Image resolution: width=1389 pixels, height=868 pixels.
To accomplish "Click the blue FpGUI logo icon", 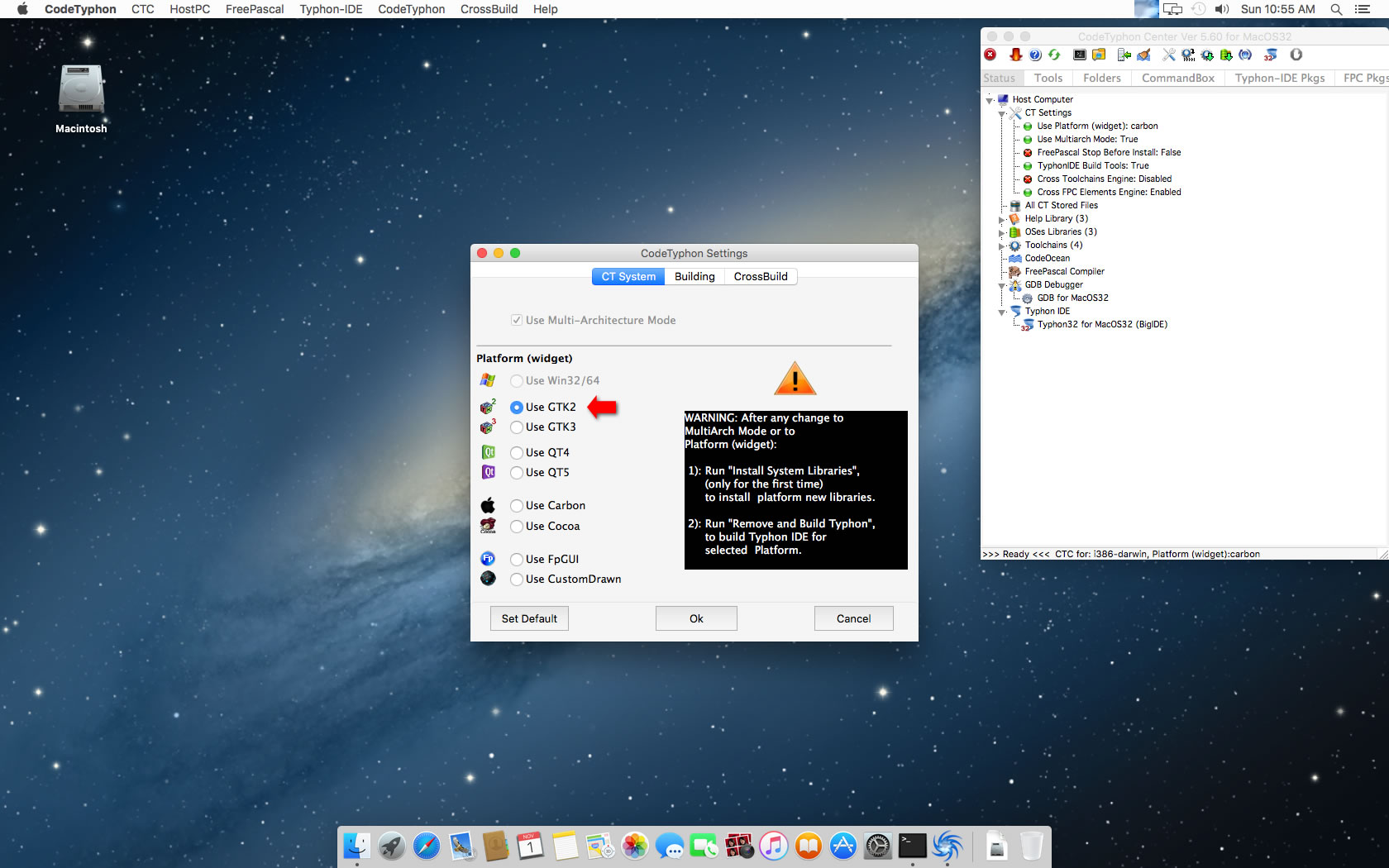I will [x=488, y=559].
